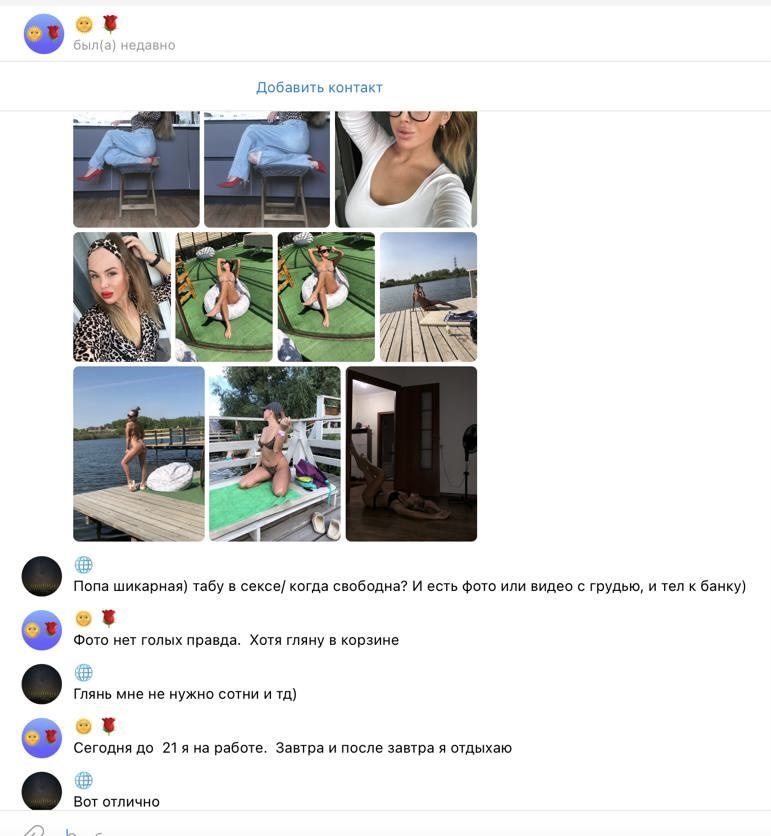771x836 pixels.
Task: Click globe icon above "Попа шикарная" message
Action: point(84,565)
